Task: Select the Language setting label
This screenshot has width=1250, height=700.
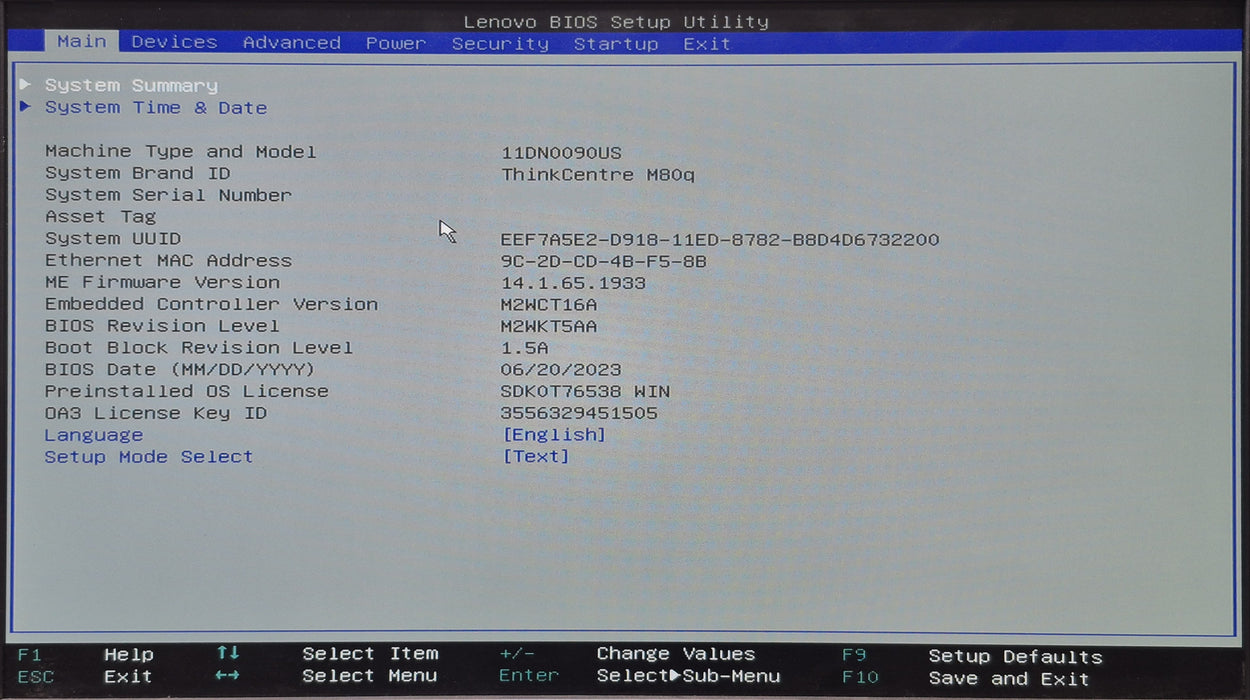Action: pyautogui.click(x=94, y=435)
